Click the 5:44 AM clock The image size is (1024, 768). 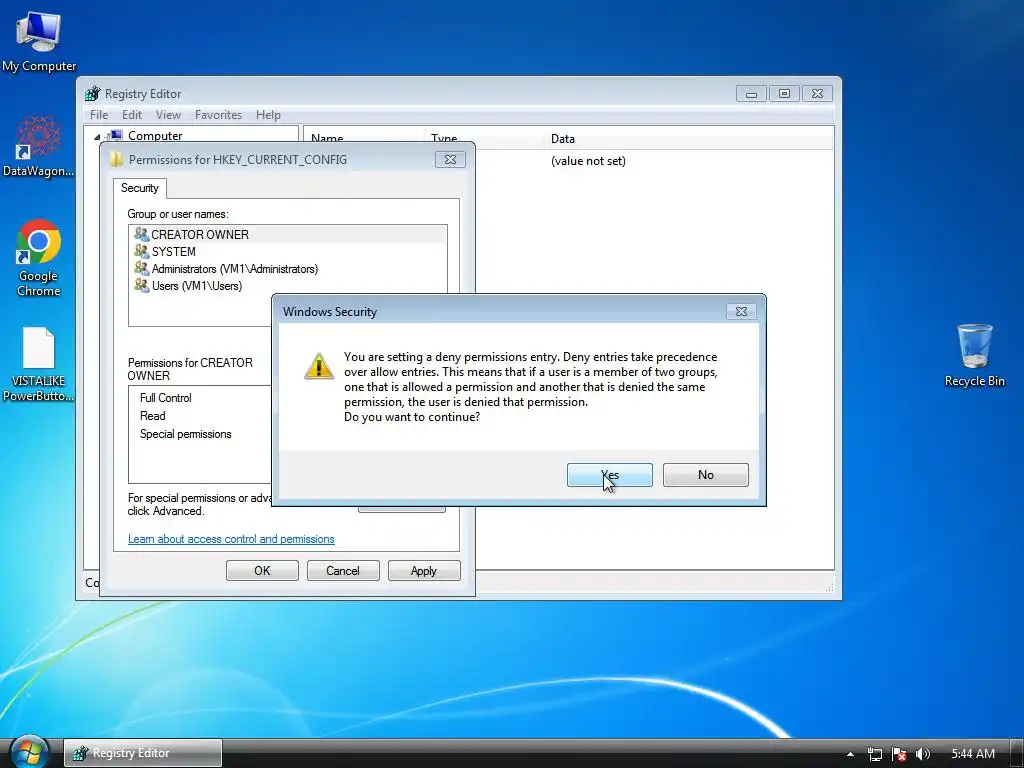(972, 754)
